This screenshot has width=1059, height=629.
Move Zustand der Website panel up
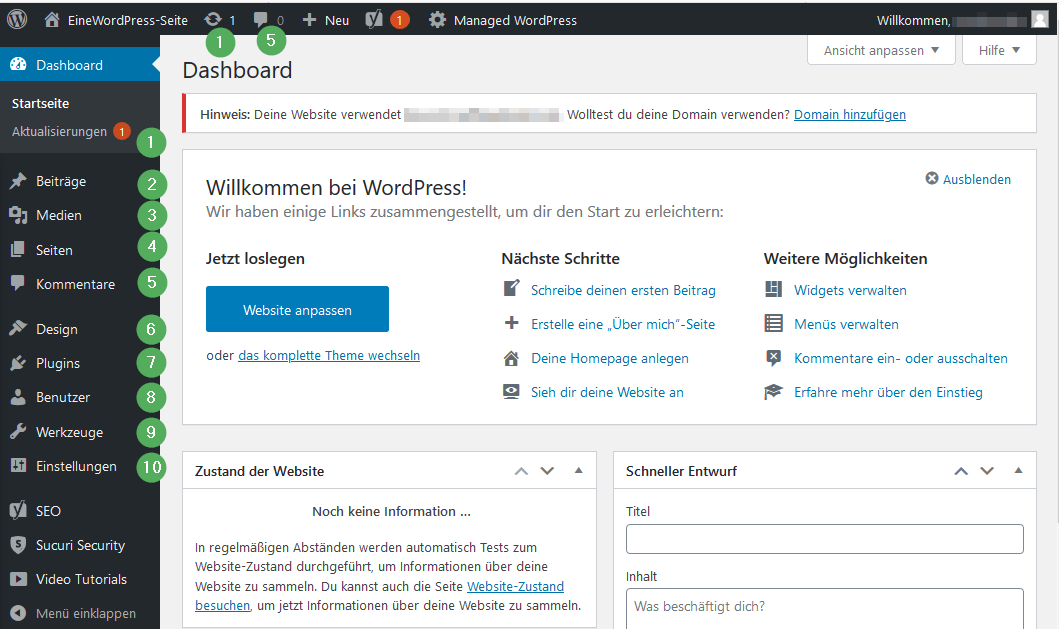click(521, 471)
